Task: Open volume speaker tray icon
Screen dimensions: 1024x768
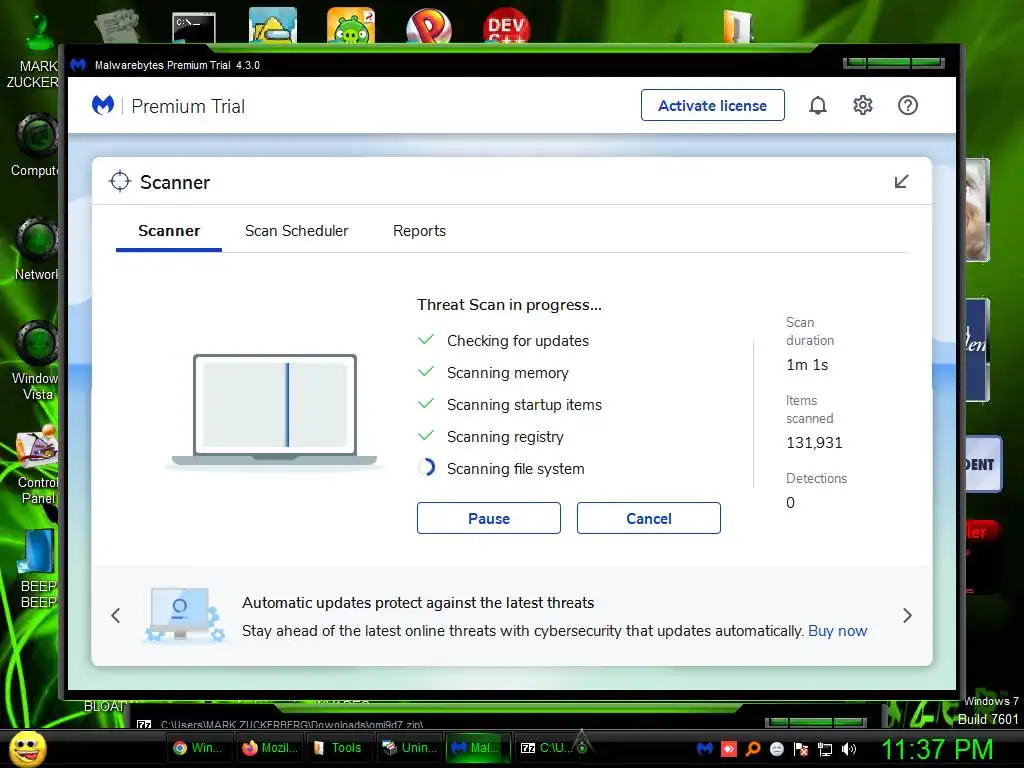Action: tap(849, 749)
